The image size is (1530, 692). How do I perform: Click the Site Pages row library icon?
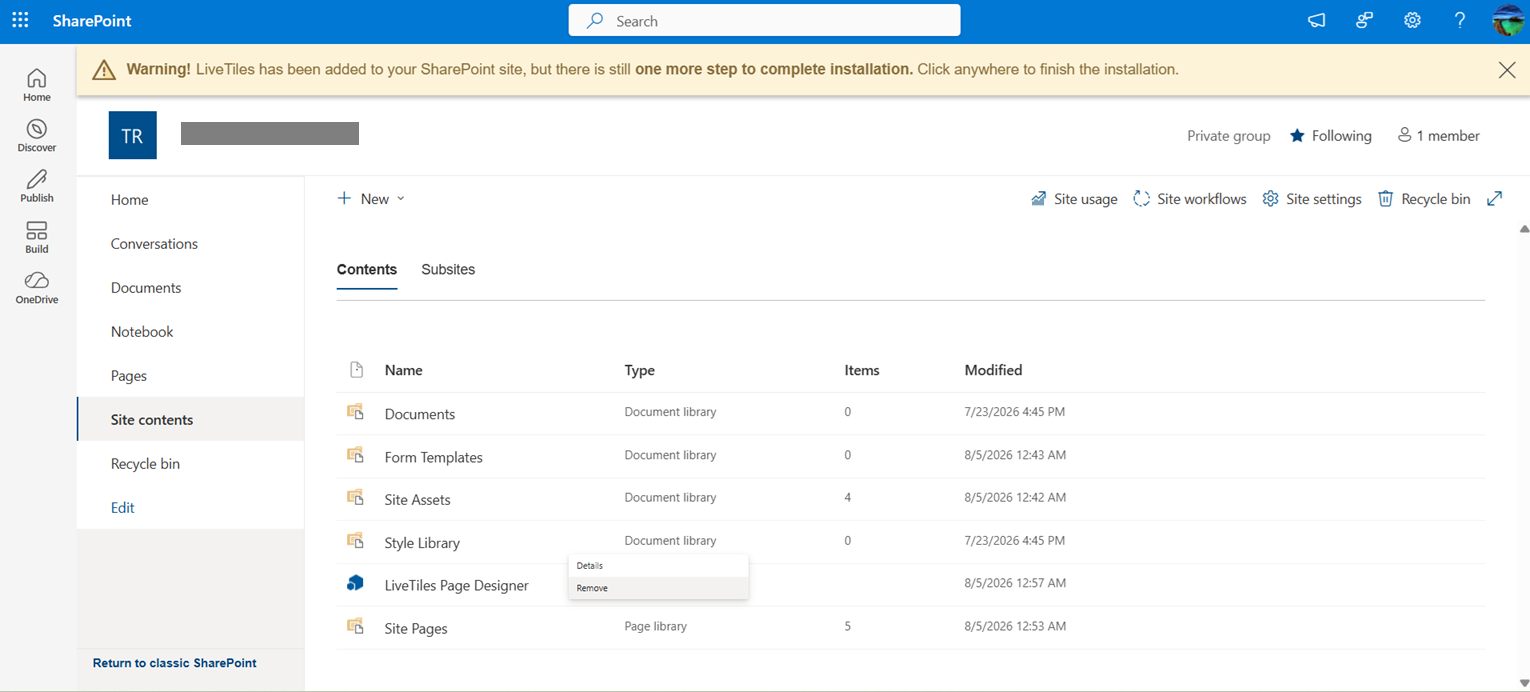tap(355, 626)
